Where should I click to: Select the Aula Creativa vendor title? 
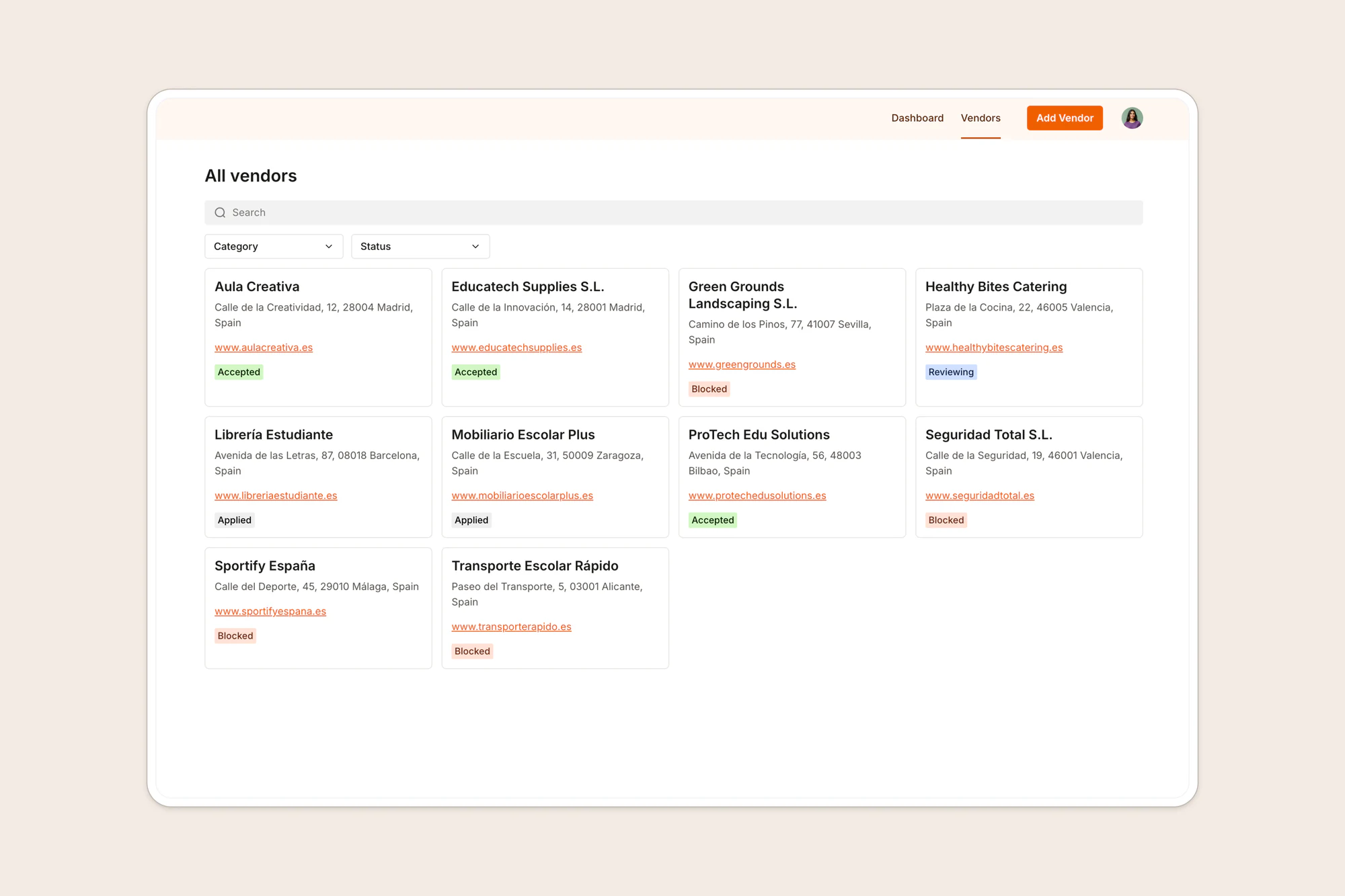257,286
